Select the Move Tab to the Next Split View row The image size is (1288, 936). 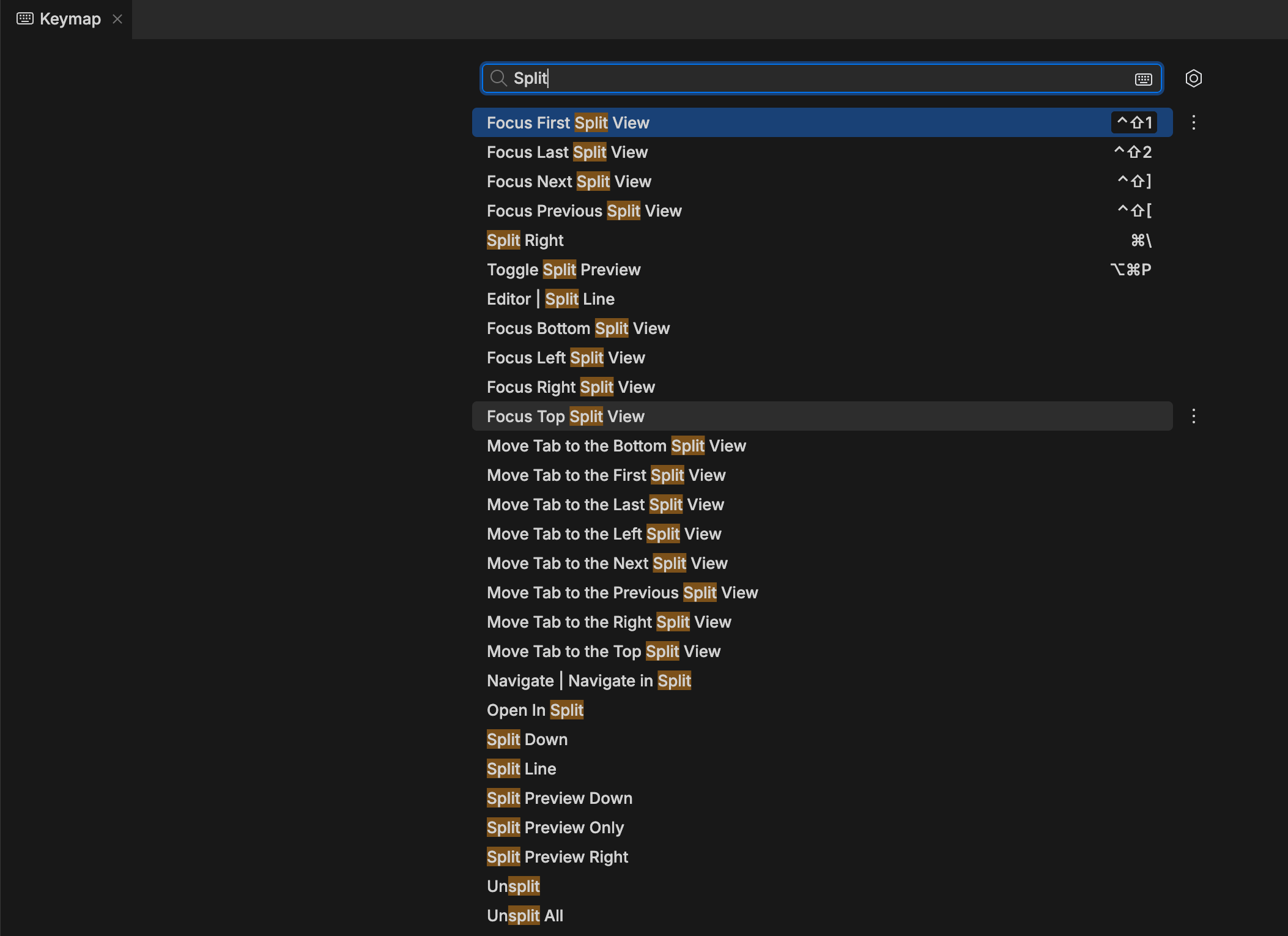click(607, 563)
